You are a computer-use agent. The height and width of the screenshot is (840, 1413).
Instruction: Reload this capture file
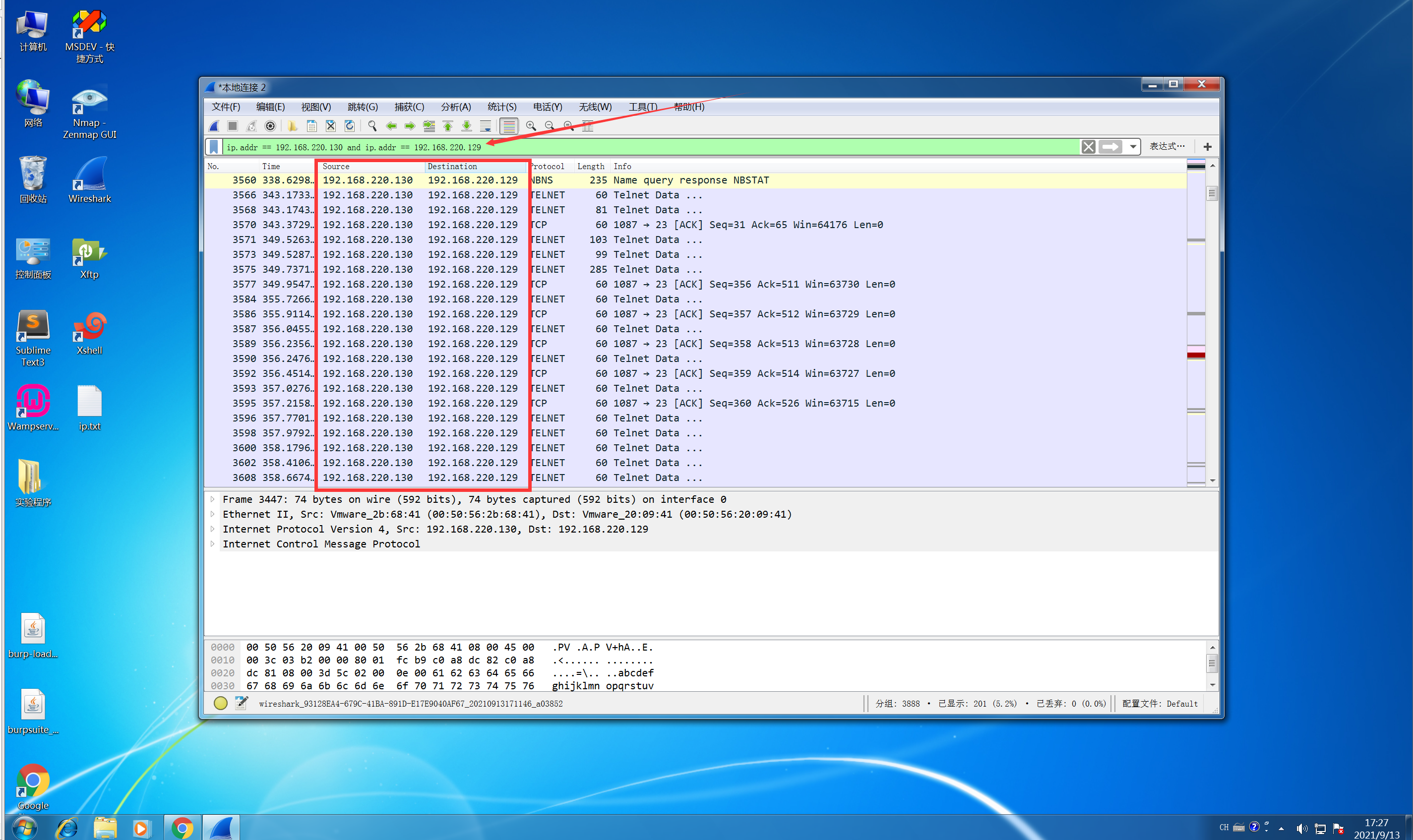pos(349,126)
